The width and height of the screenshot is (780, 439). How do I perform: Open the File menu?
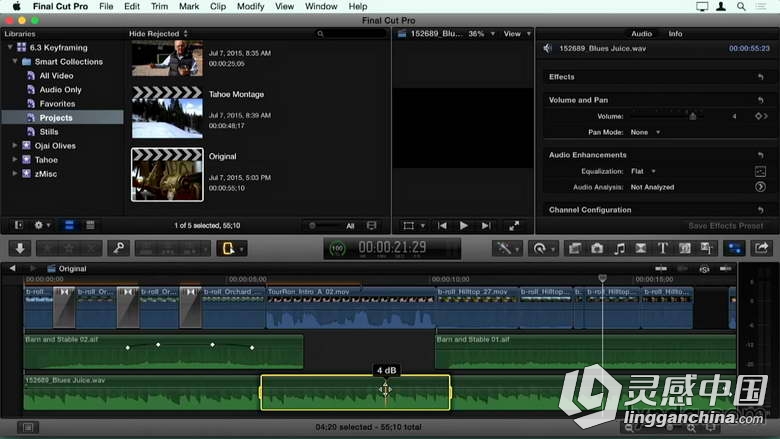106,6
